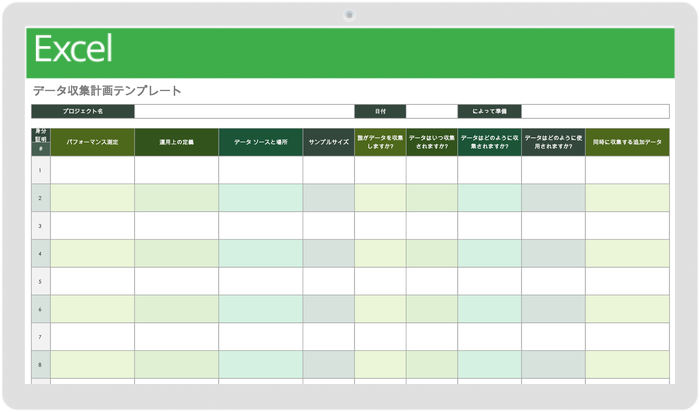Click the データ収集計画テンプレート title
The width and height of the screenshot is (700, 412).
(x=107, y=91)
